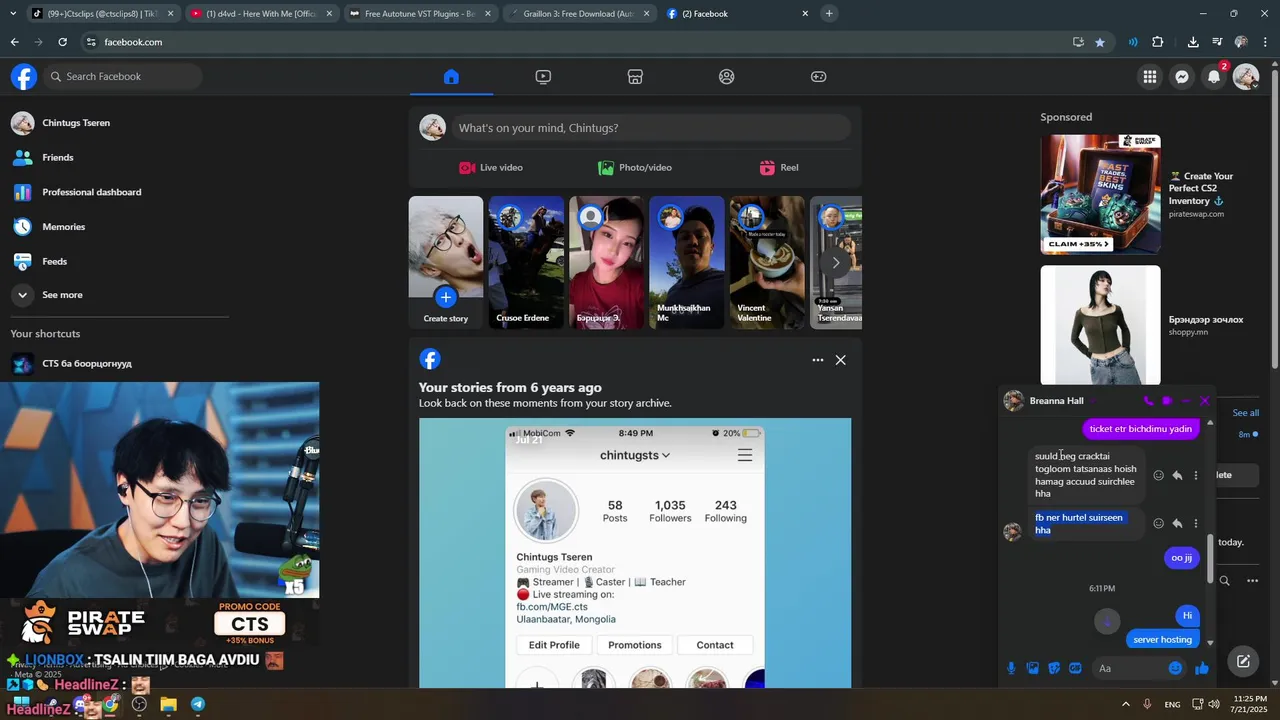Click What's on your mind box

click(x=650, y=128)
